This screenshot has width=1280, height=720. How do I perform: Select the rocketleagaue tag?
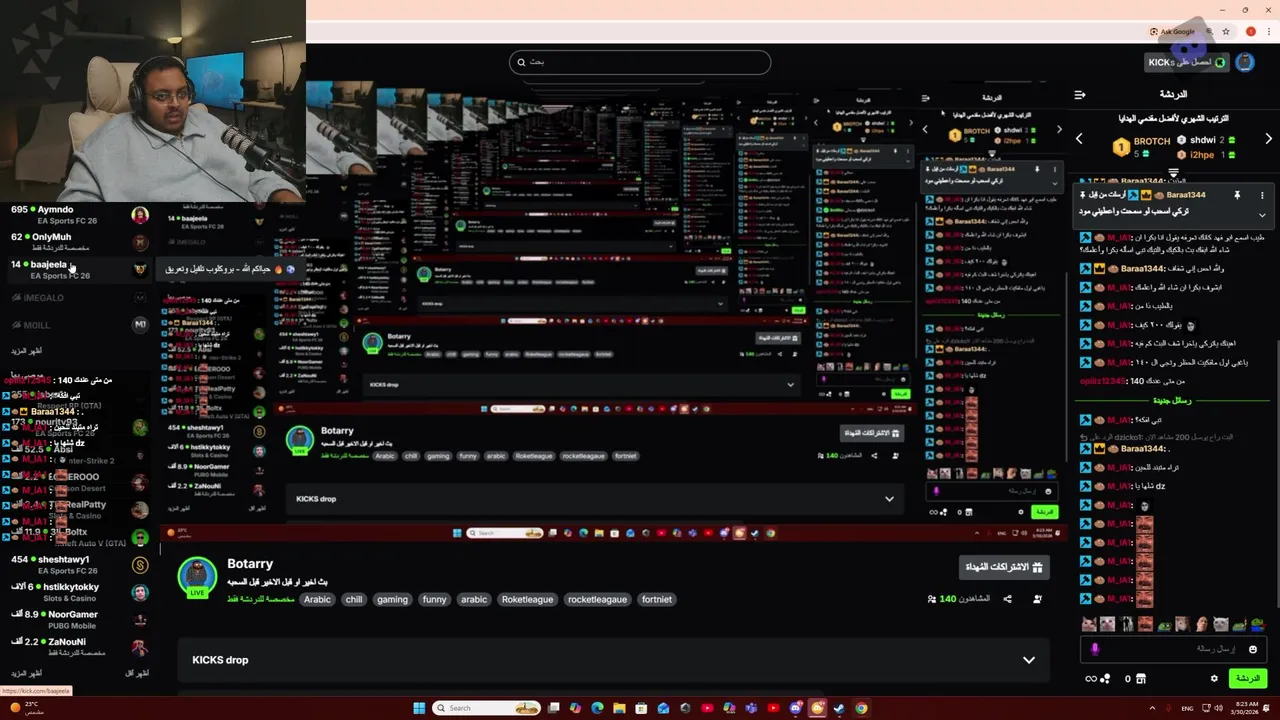597,600
